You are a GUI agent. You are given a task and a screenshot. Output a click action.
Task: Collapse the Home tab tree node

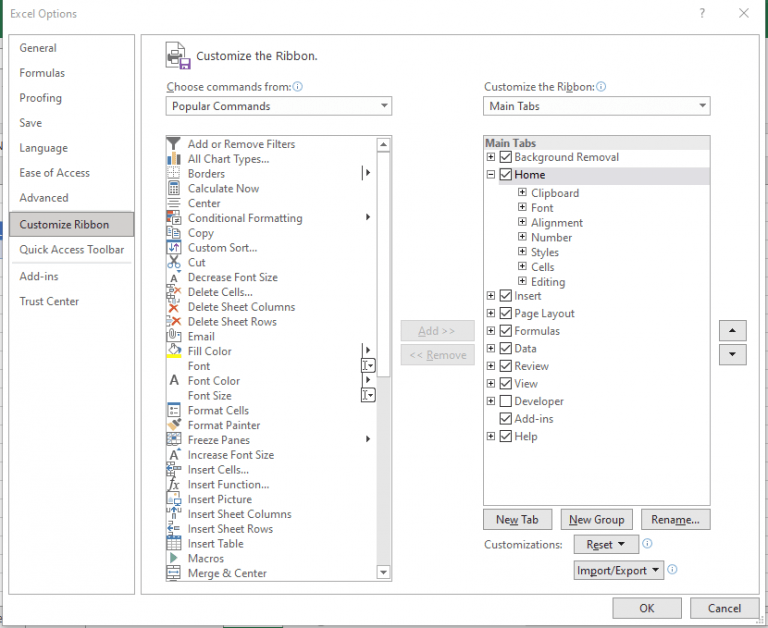click(x=491, y=174)
